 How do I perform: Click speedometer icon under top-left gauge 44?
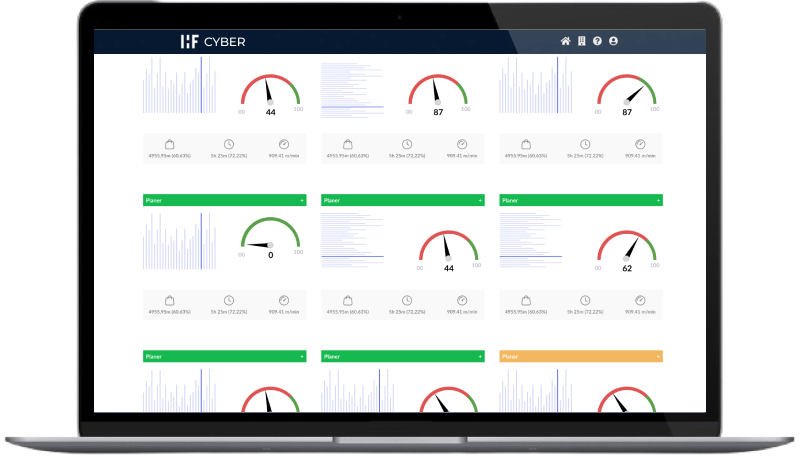click(284, 144)
